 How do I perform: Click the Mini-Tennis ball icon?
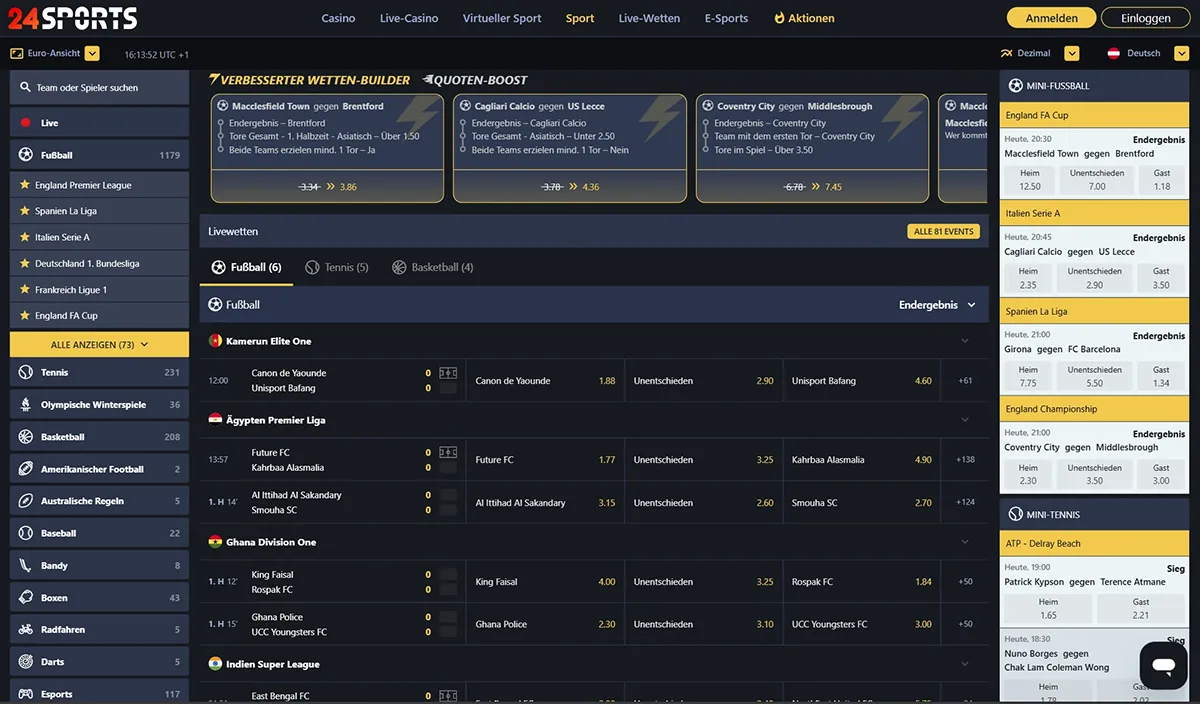click(1016, 514)
